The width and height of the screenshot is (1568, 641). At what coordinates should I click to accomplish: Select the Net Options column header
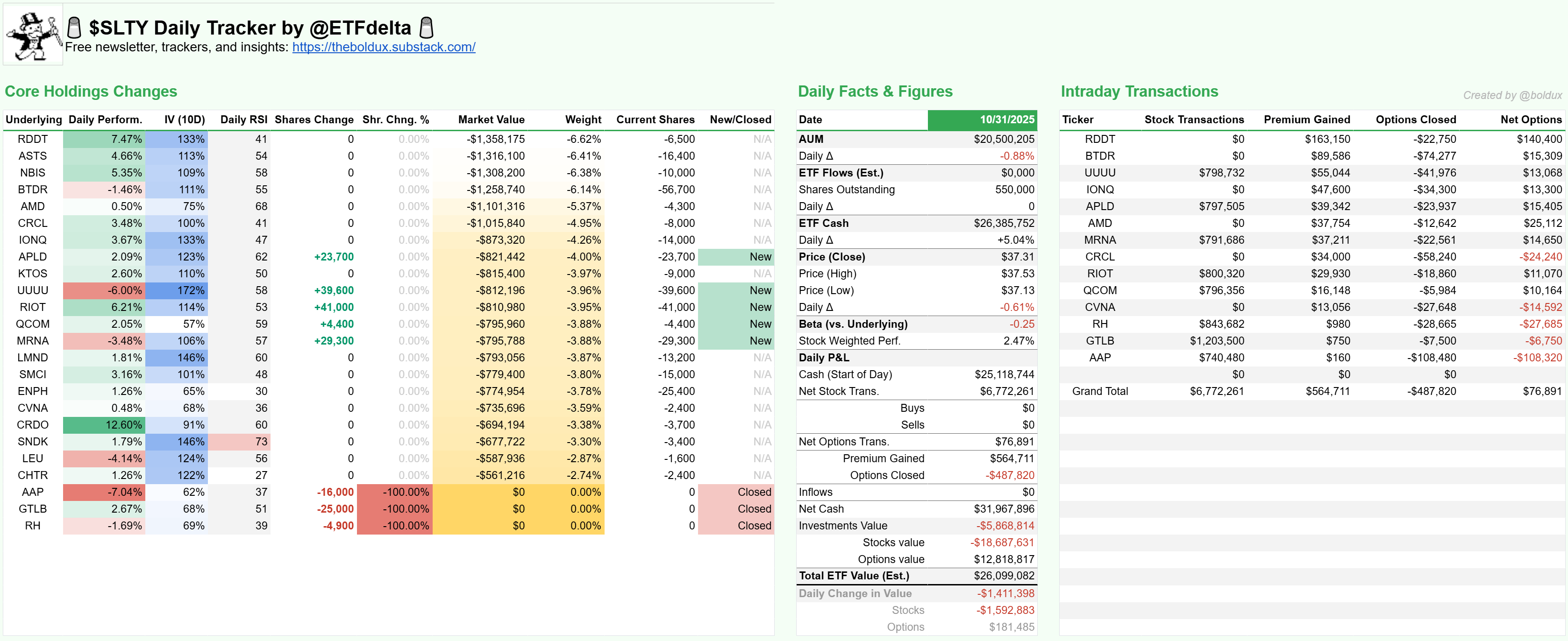[x=1530, y=120]
